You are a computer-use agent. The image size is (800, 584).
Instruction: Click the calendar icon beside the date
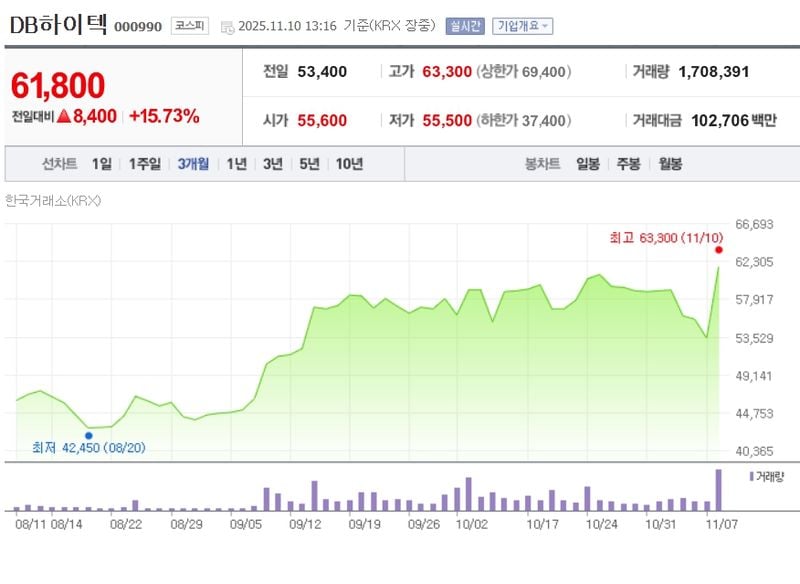[227, 27]
